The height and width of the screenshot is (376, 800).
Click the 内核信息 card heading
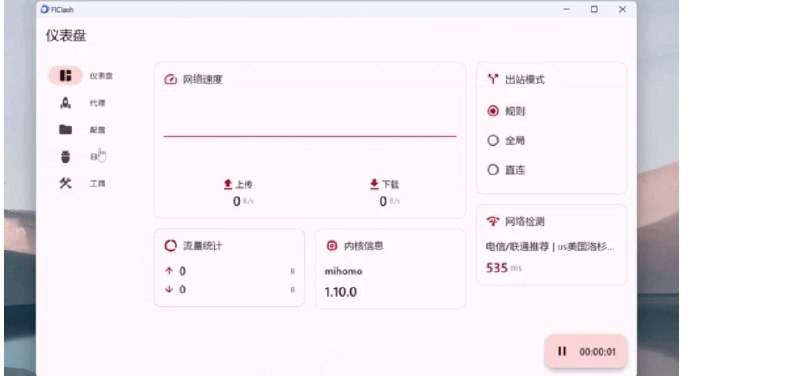coord(364,246)
